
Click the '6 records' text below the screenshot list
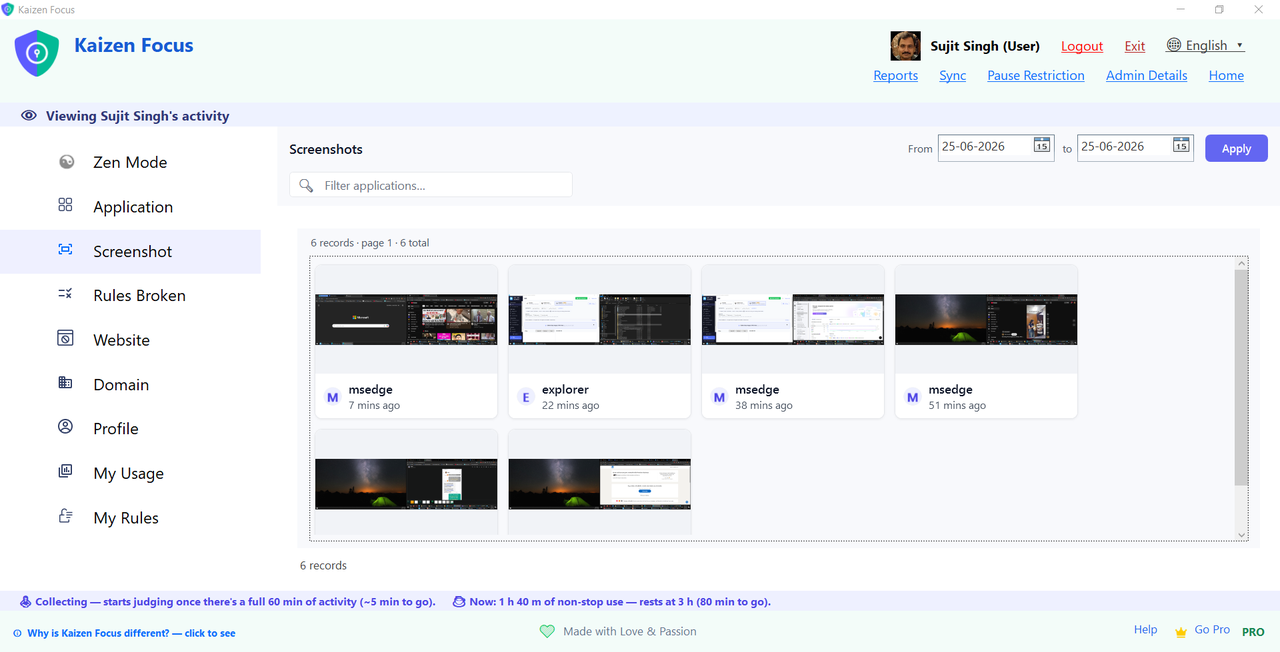(x=323, y=565)
